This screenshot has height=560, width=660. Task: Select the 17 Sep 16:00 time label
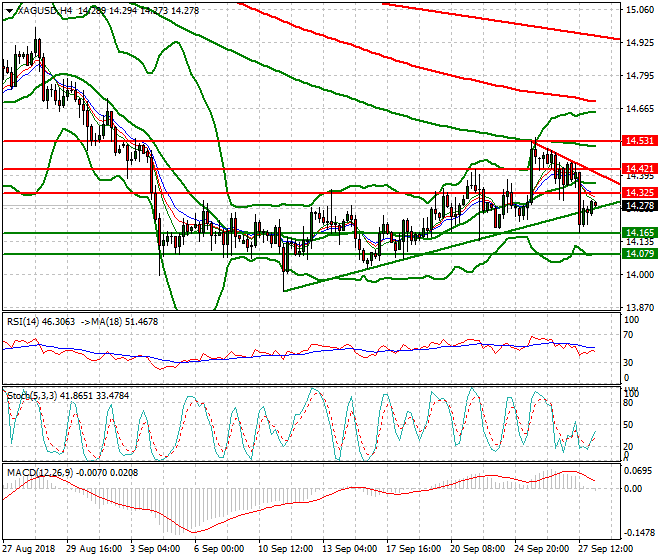point(413,549)
